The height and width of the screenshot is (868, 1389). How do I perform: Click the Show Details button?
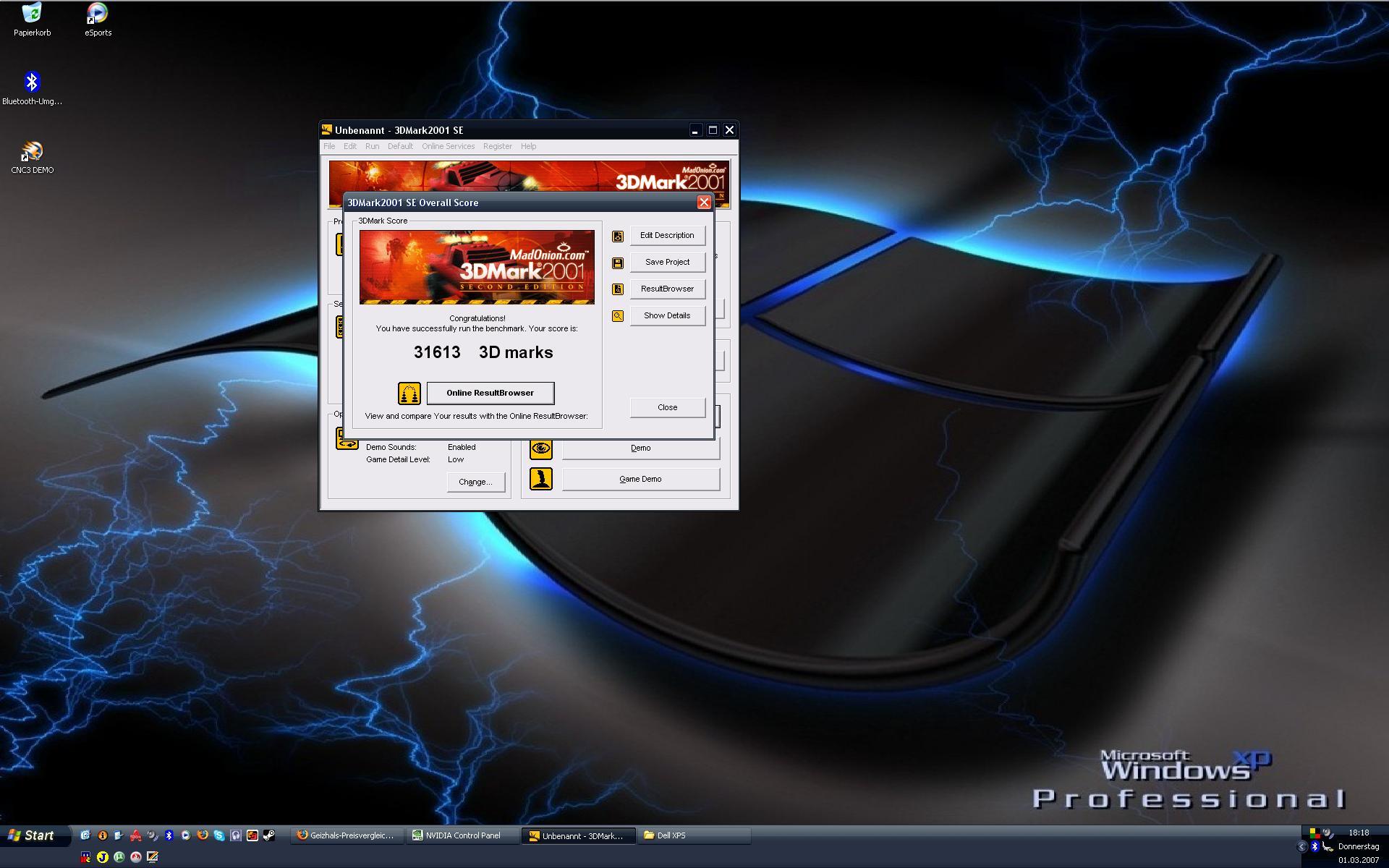pos(667,316)
